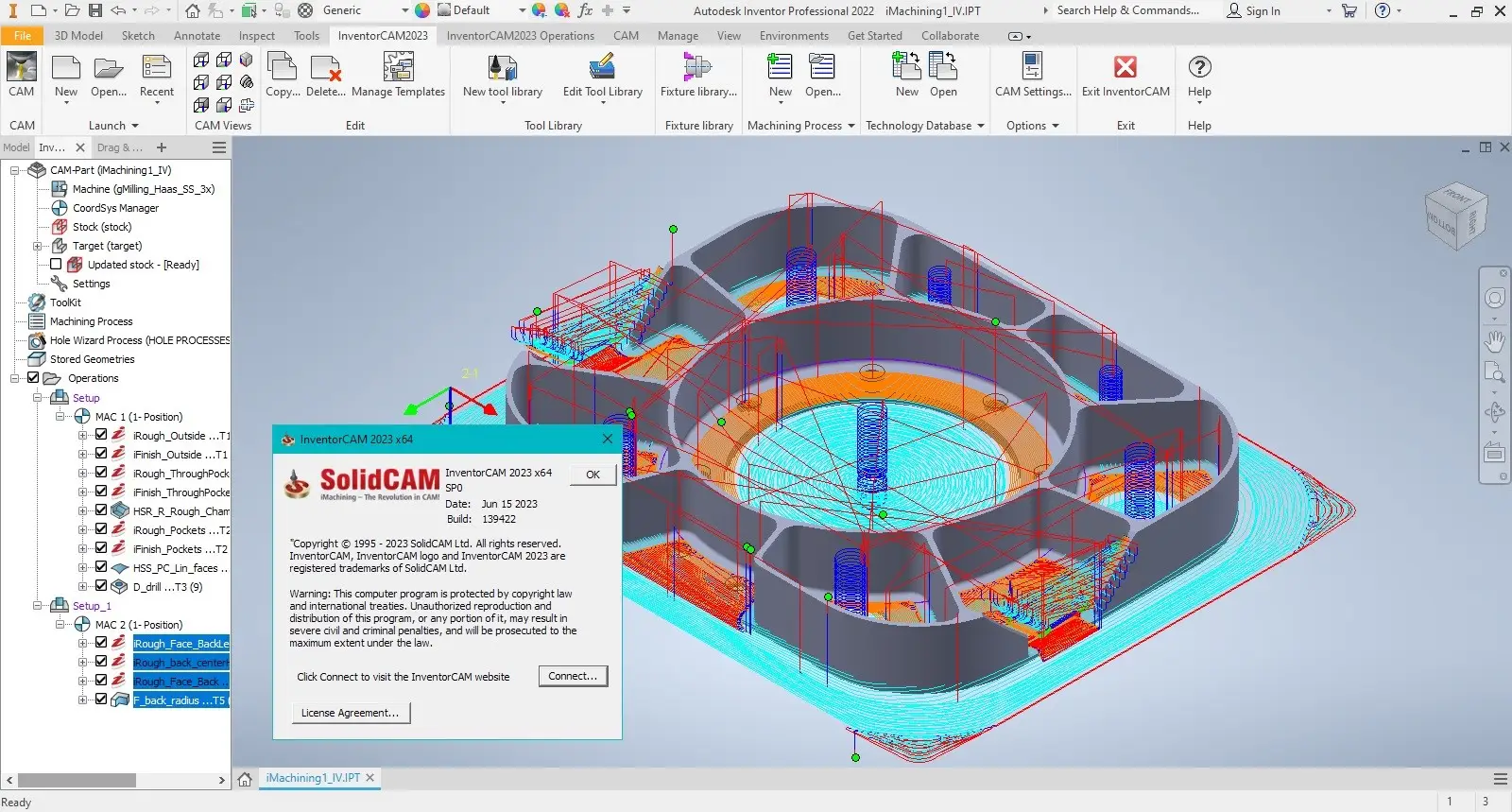
Task: Open the InventorCAM2023 Operations tab
Action: click(x=520, y=36)
